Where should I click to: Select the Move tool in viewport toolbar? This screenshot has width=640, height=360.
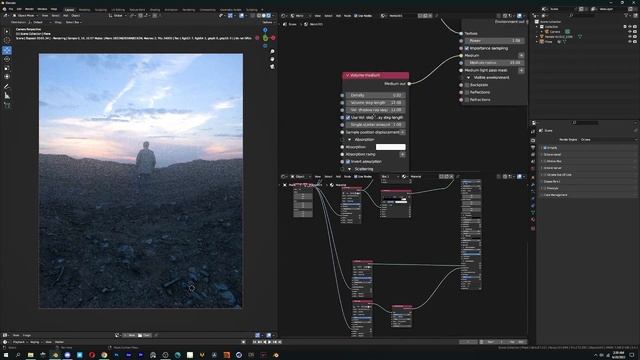(x=7, y=50)
